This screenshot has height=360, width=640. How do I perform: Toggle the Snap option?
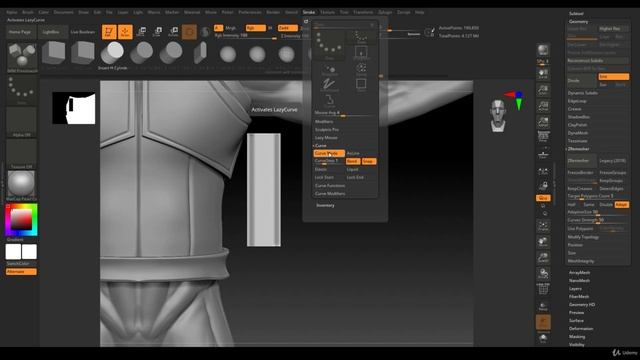369,161
